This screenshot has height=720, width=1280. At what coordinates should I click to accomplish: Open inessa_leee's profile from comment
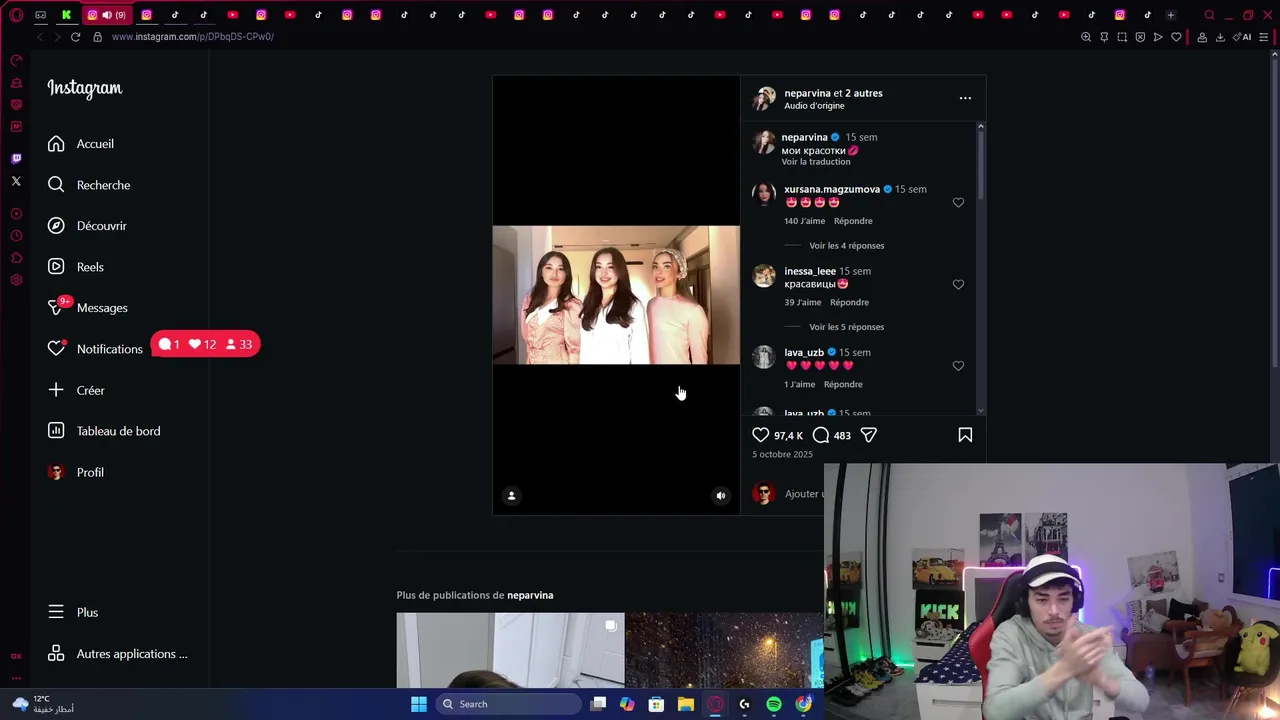tap(810, 271)
